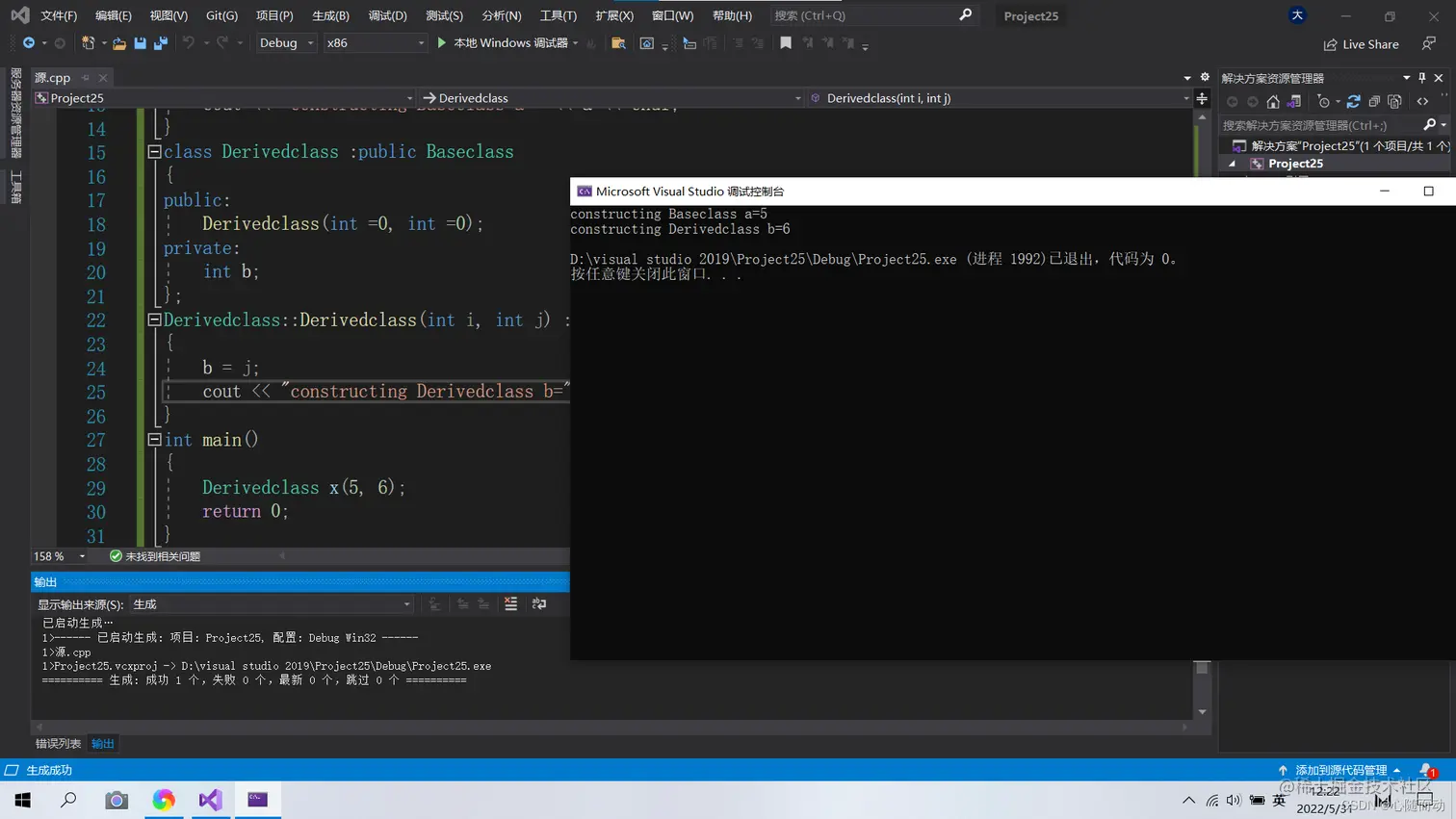Screen dimensions: 1456x819
Task: Click the Undo arrow icon
Action: coord(189,43)
